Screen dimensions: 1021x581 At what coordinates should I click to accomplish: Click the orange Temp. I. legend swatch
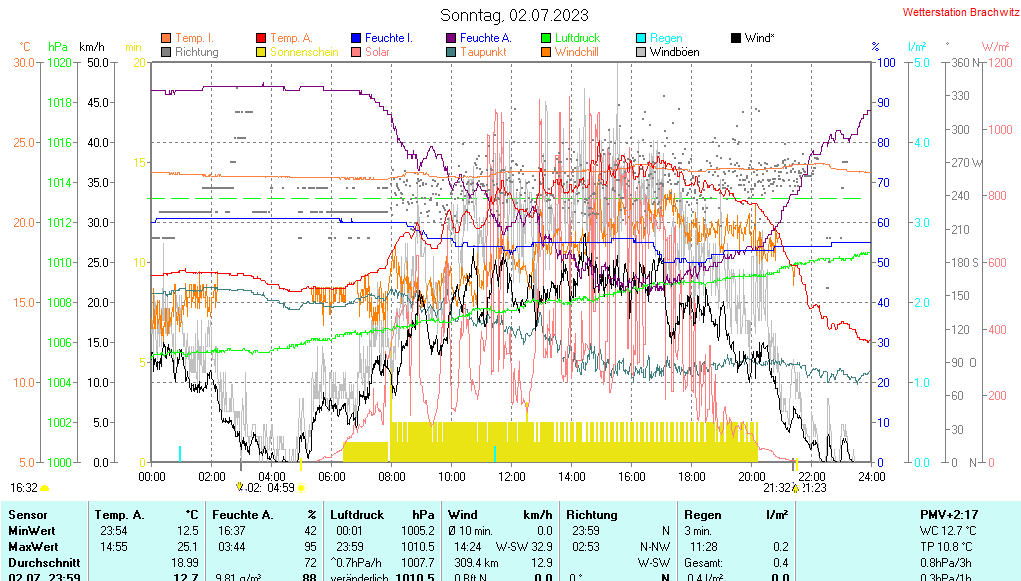tap(166, 38)
